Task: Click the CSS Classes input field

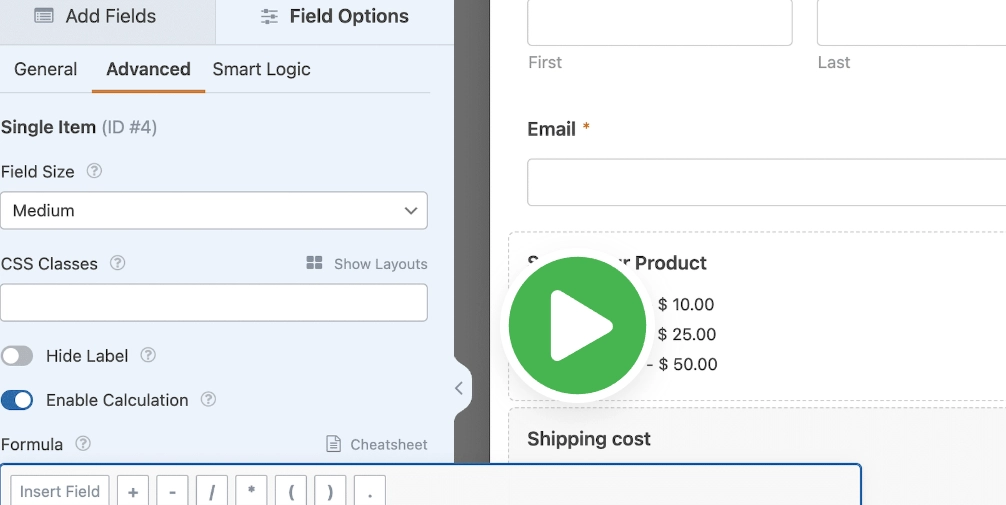Action: point(214,303)
